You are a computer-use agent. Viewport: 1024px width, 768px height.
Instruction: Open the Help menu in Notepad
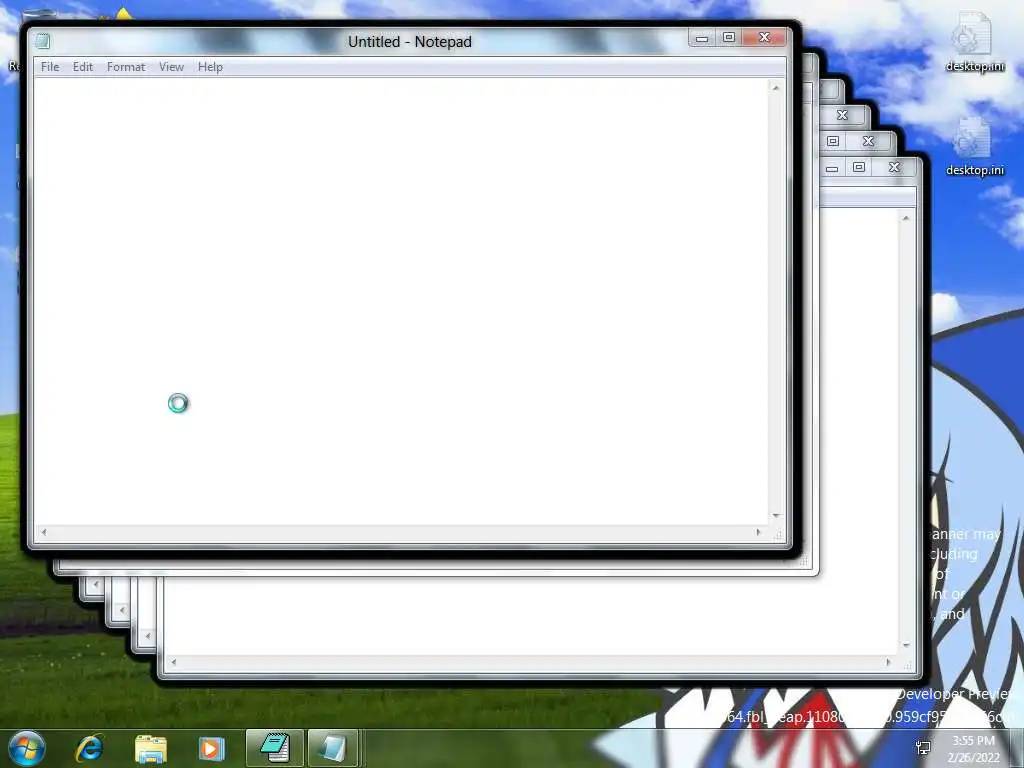[x=210, y=67]
